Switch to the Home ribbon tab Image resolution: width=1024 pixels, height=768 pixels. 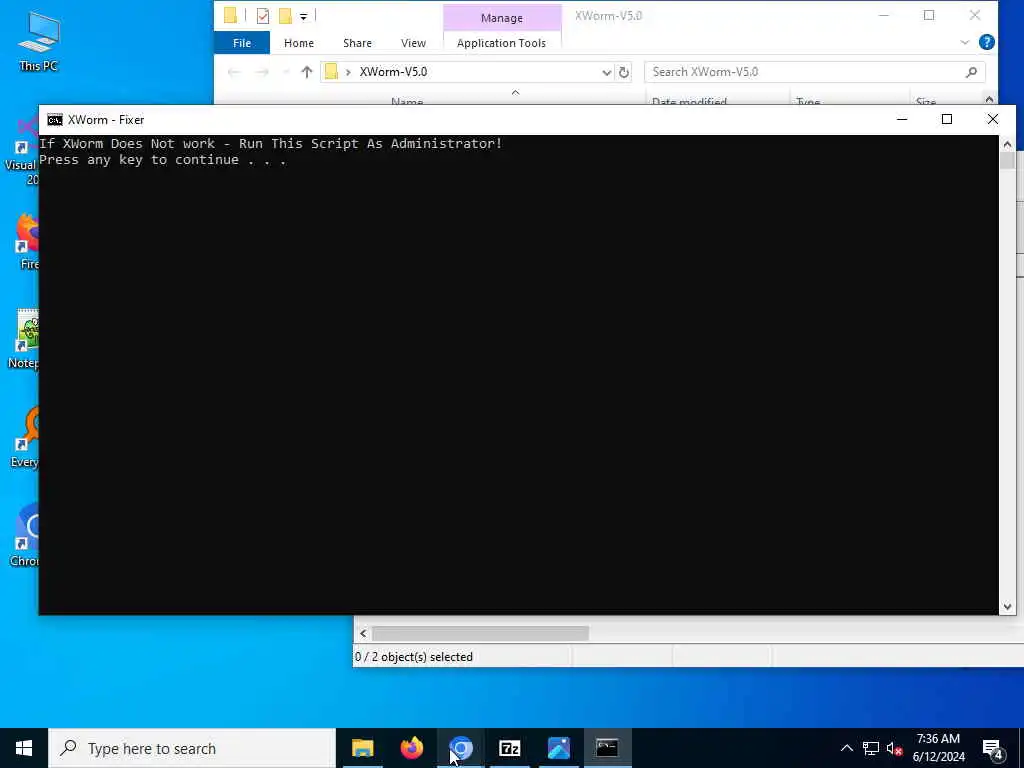(298, 42)
